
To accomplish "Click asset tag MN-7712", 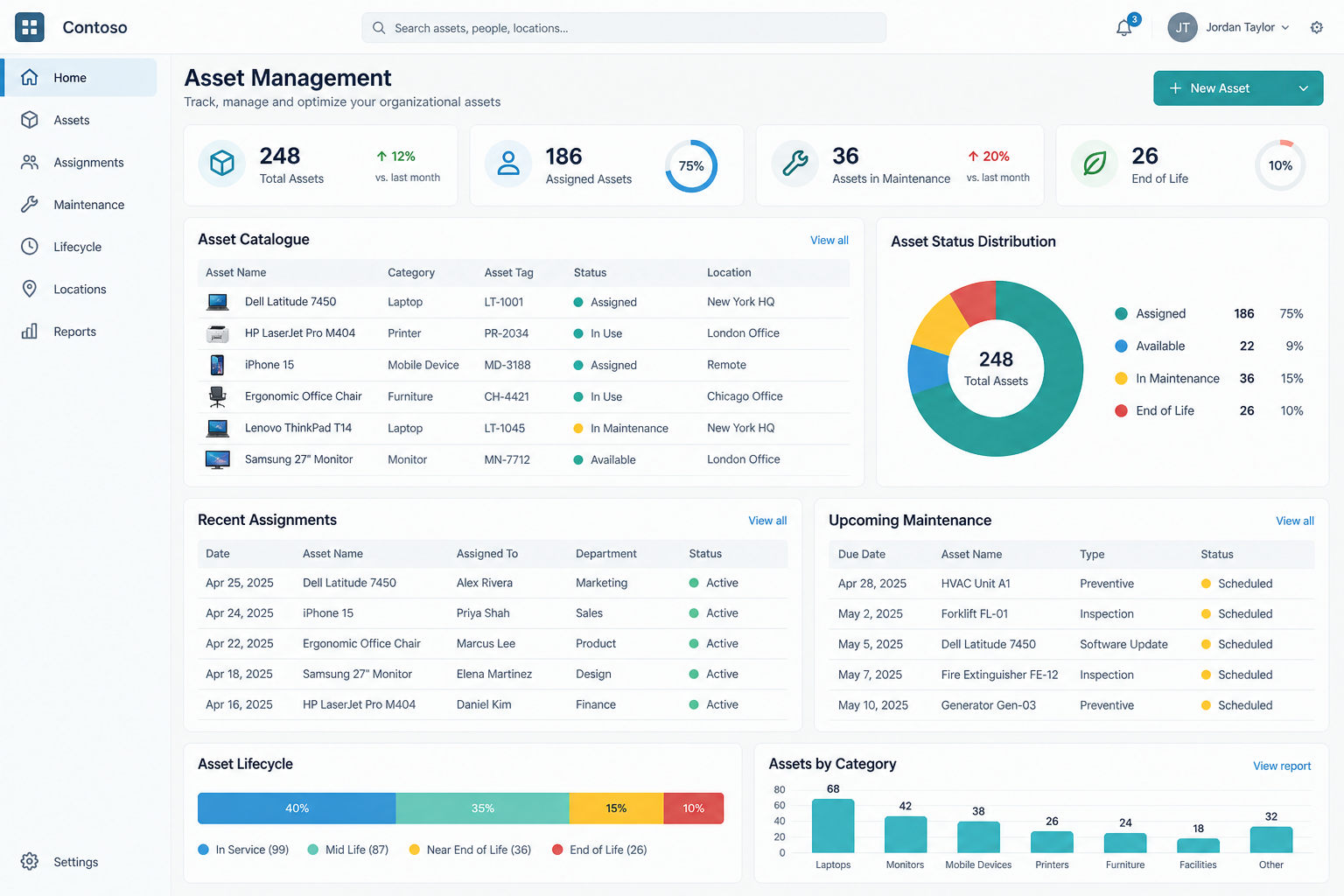I will point(507,459).
